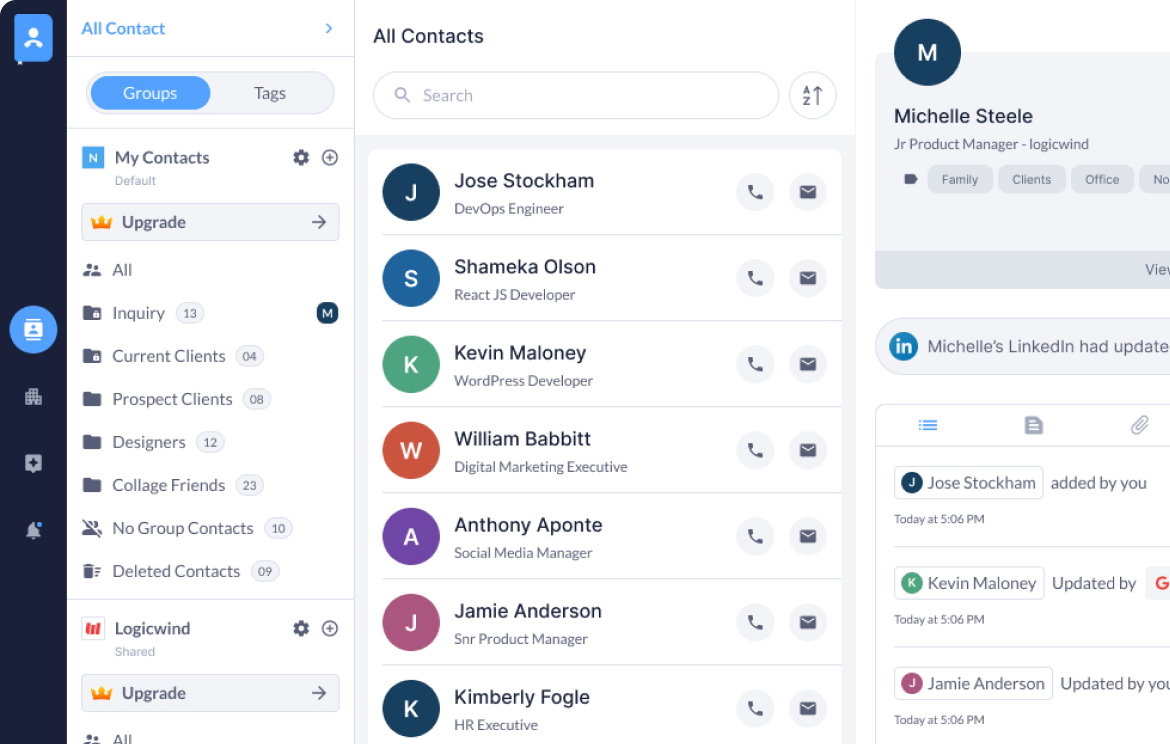The image size is (1170, 744).
Task: Click the sort A-Z icon button
Action: (x=812, y=96)
